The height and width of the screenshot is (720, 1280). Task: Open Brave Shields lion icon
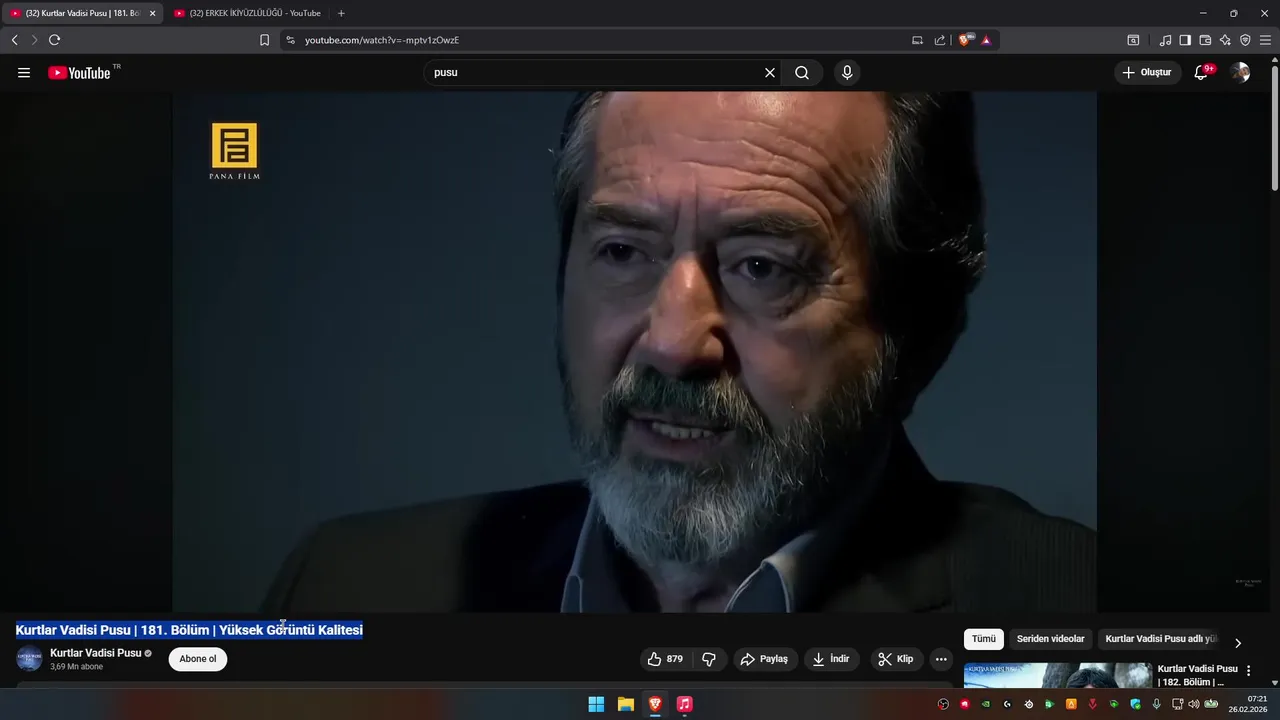[966, 40]
